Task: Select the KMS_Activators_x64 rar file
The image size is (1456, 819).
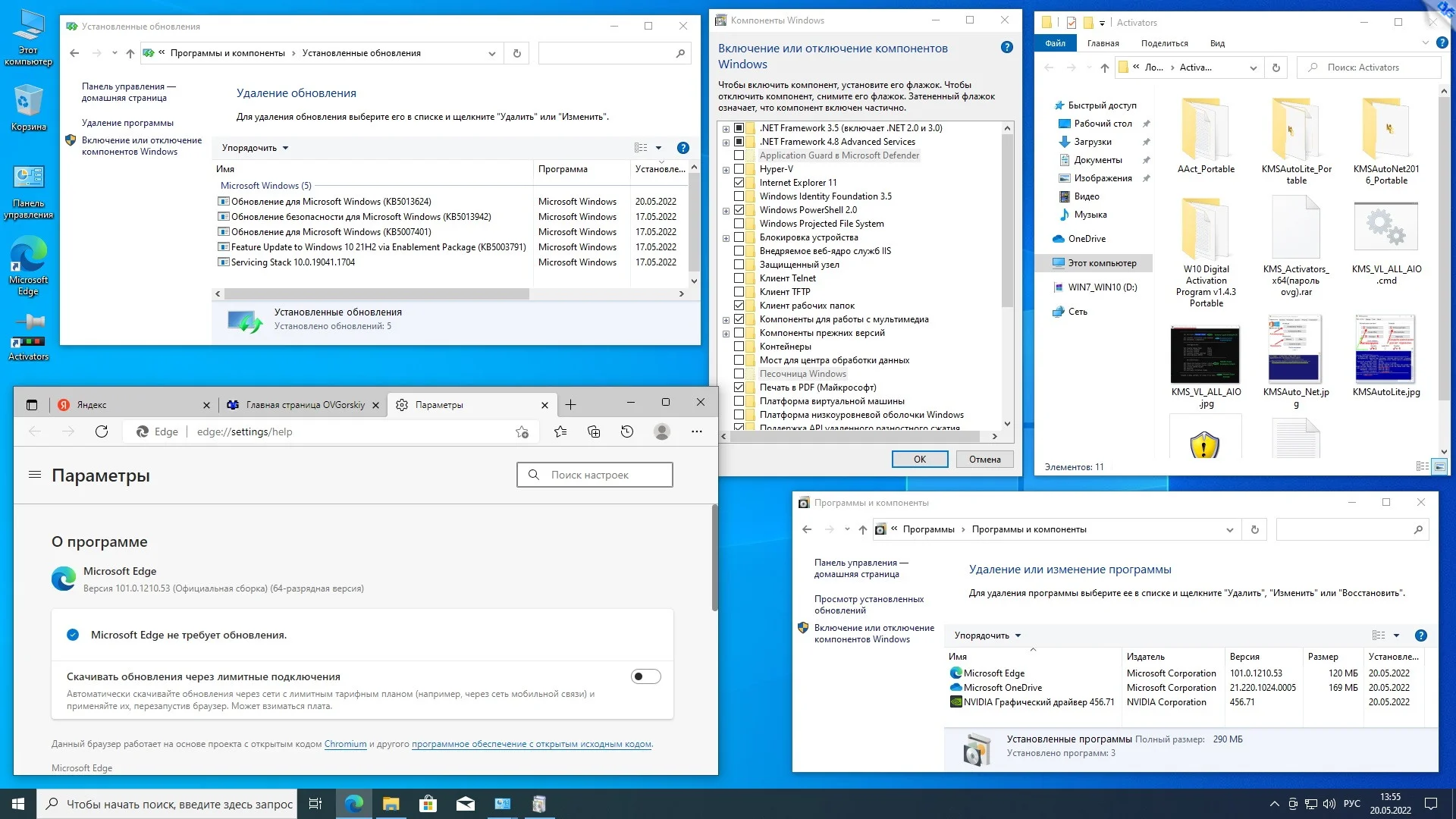Action: pos(1296,246)
